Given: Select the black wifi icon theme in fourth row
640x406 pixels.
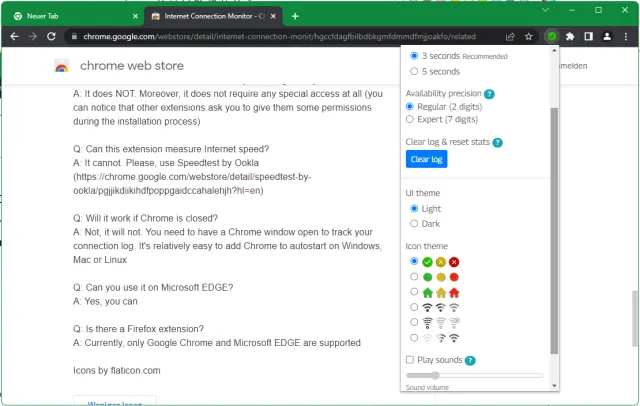Looking at the screenshot, I should (414, 307).
